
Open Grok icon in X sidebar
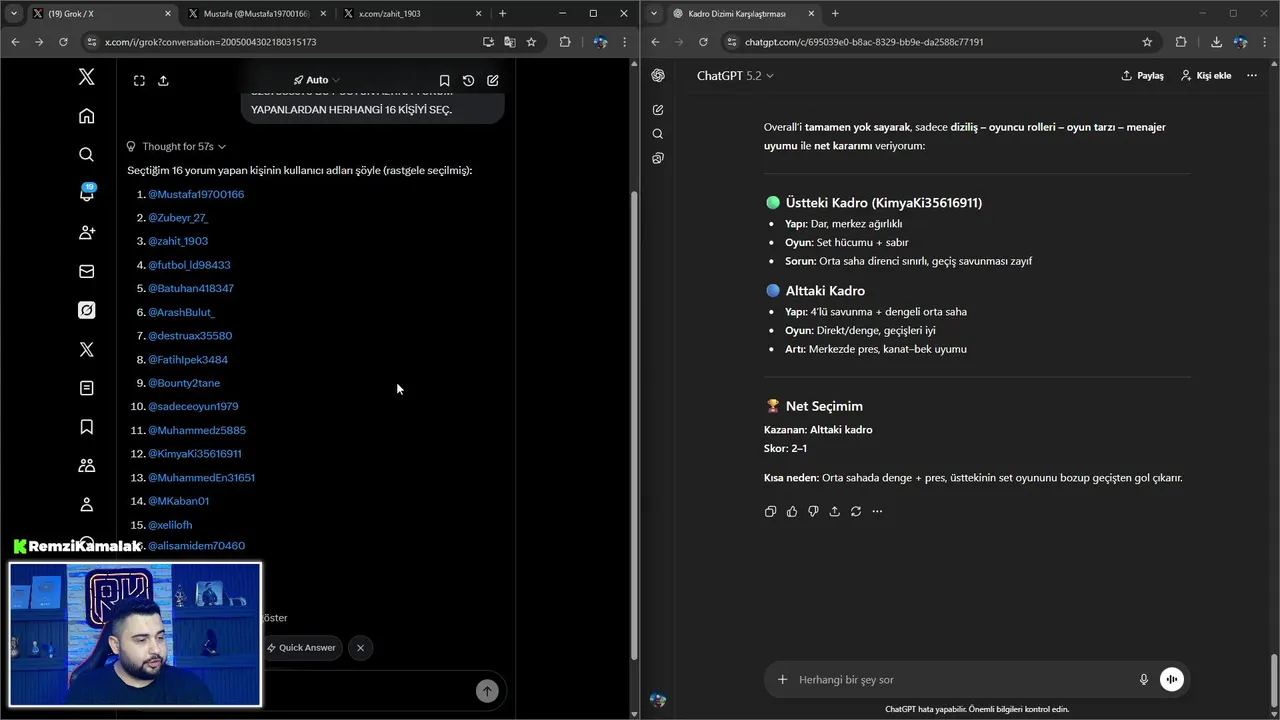click(x=86, y=310)
